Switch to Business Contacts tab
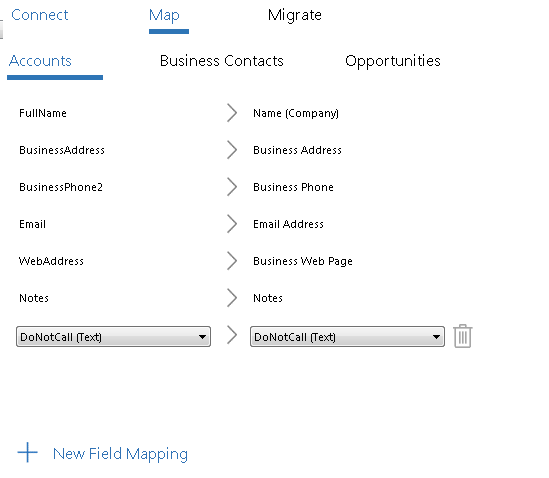The height and width of the screenshot is (478, 549). [x=222, y=61]
